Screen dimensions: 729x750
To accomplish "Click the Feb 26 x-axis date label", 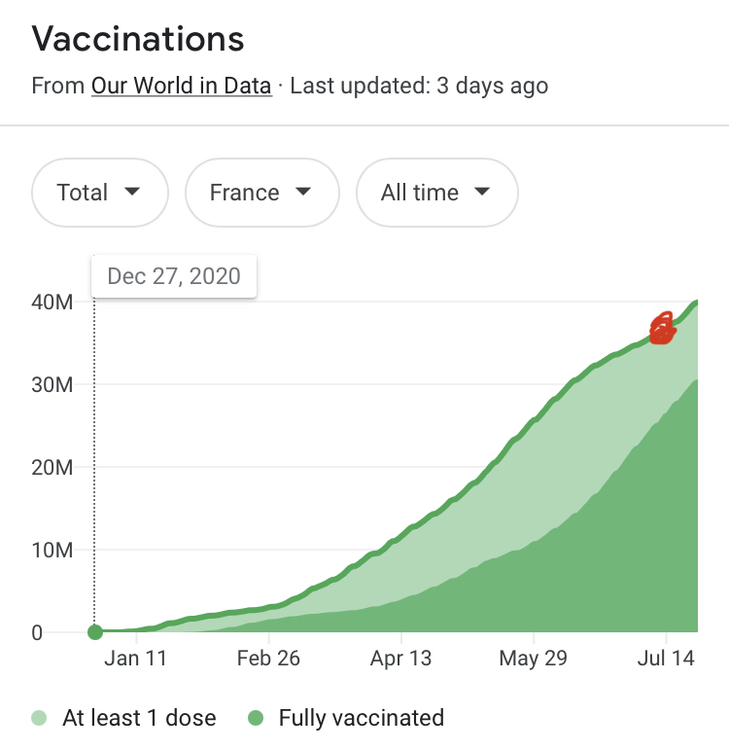I will click(x=266, y=658).
